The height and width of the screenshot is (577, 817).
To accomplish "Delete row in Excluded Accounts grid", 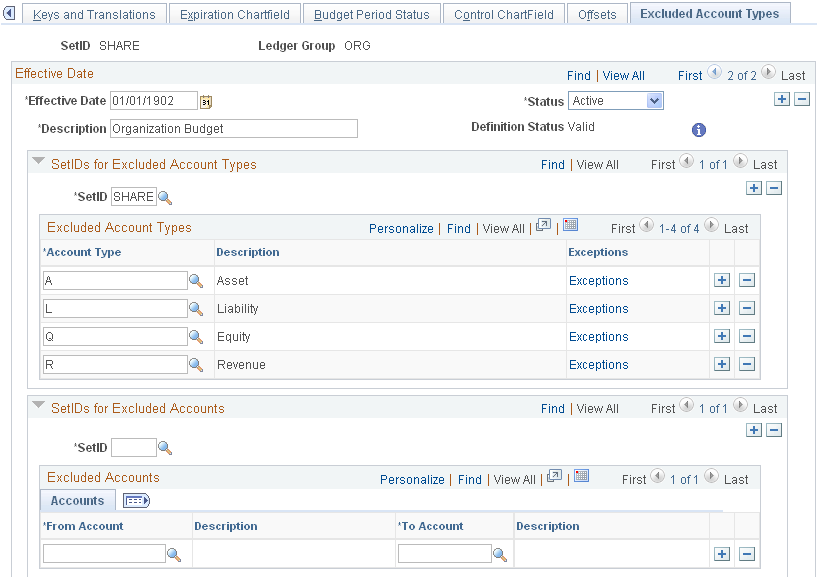I will 747,554.
